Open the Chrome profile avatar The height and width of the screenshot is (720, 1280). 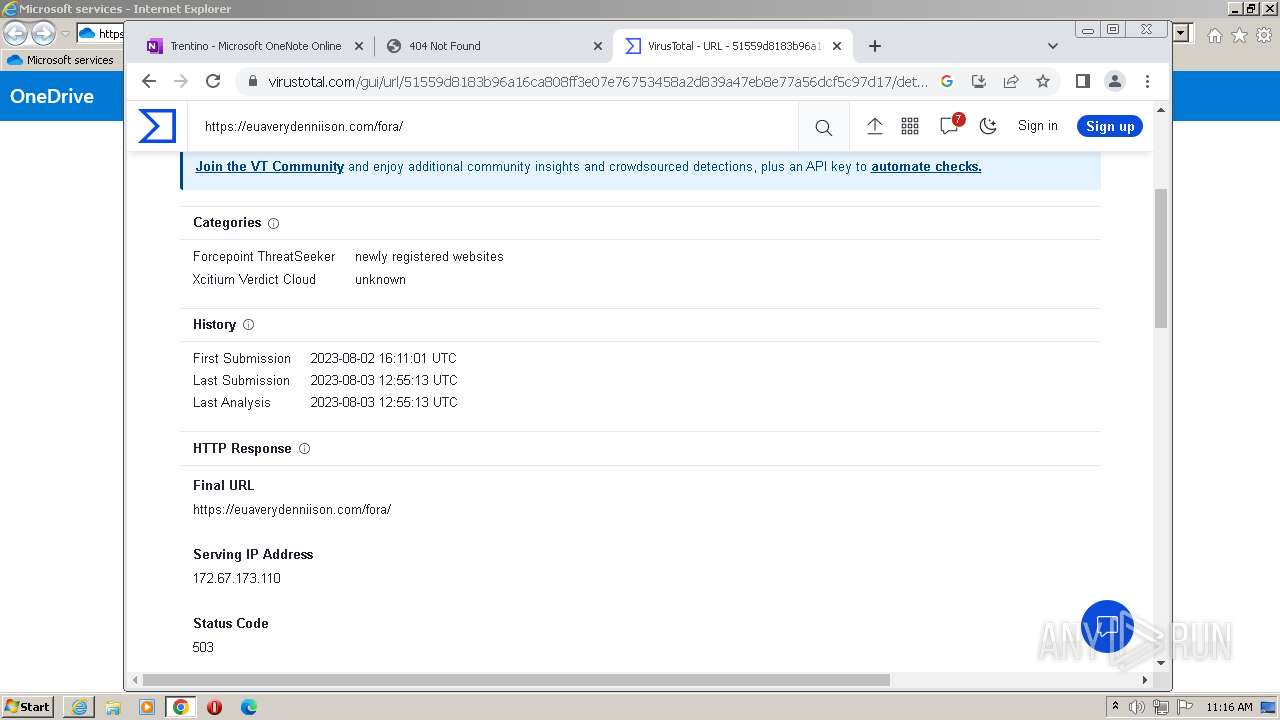click(x=1115, y=81)
